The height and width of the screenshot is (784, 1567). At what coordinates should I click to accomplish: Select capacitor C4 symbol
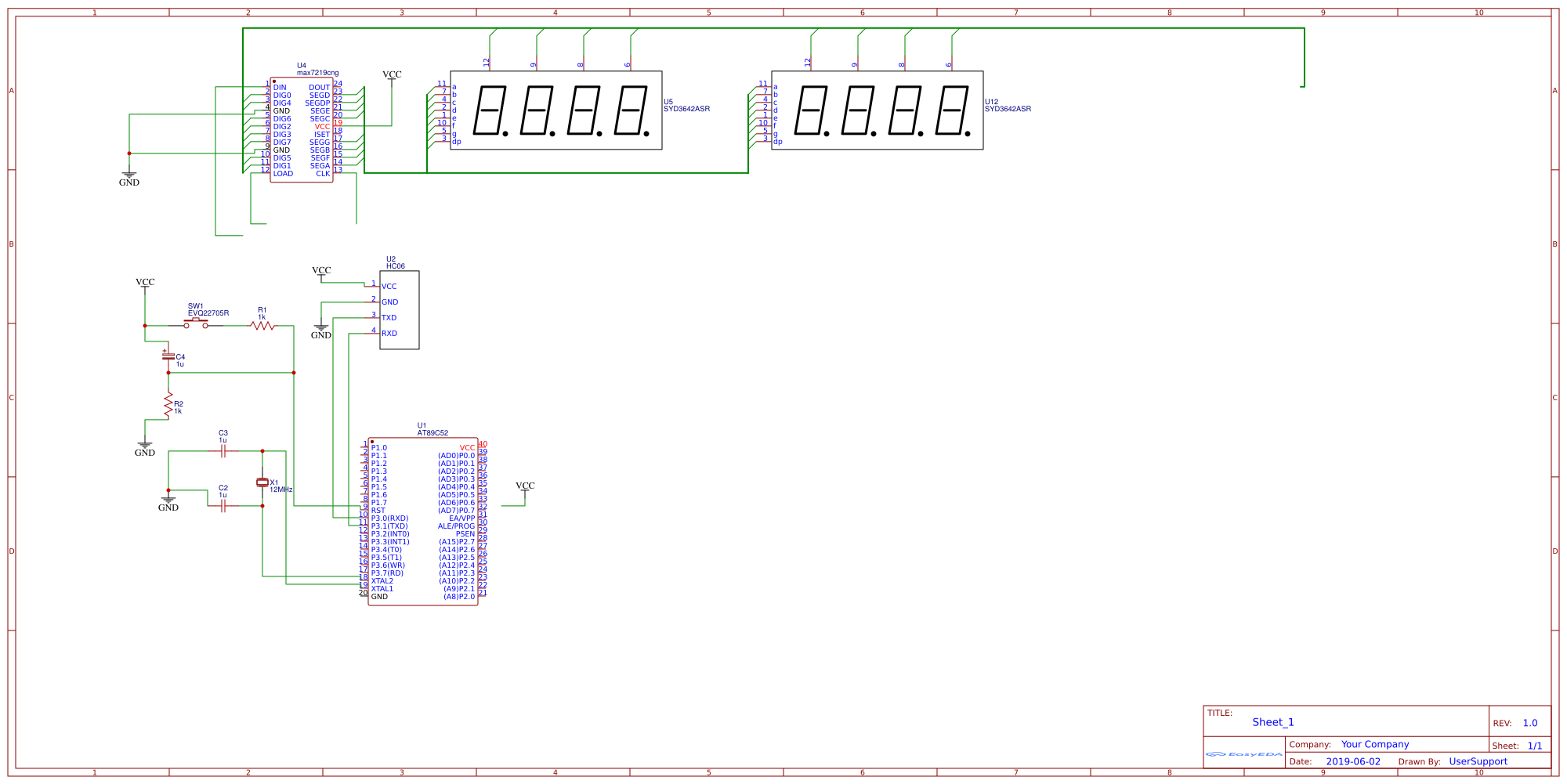coord(168,356)
